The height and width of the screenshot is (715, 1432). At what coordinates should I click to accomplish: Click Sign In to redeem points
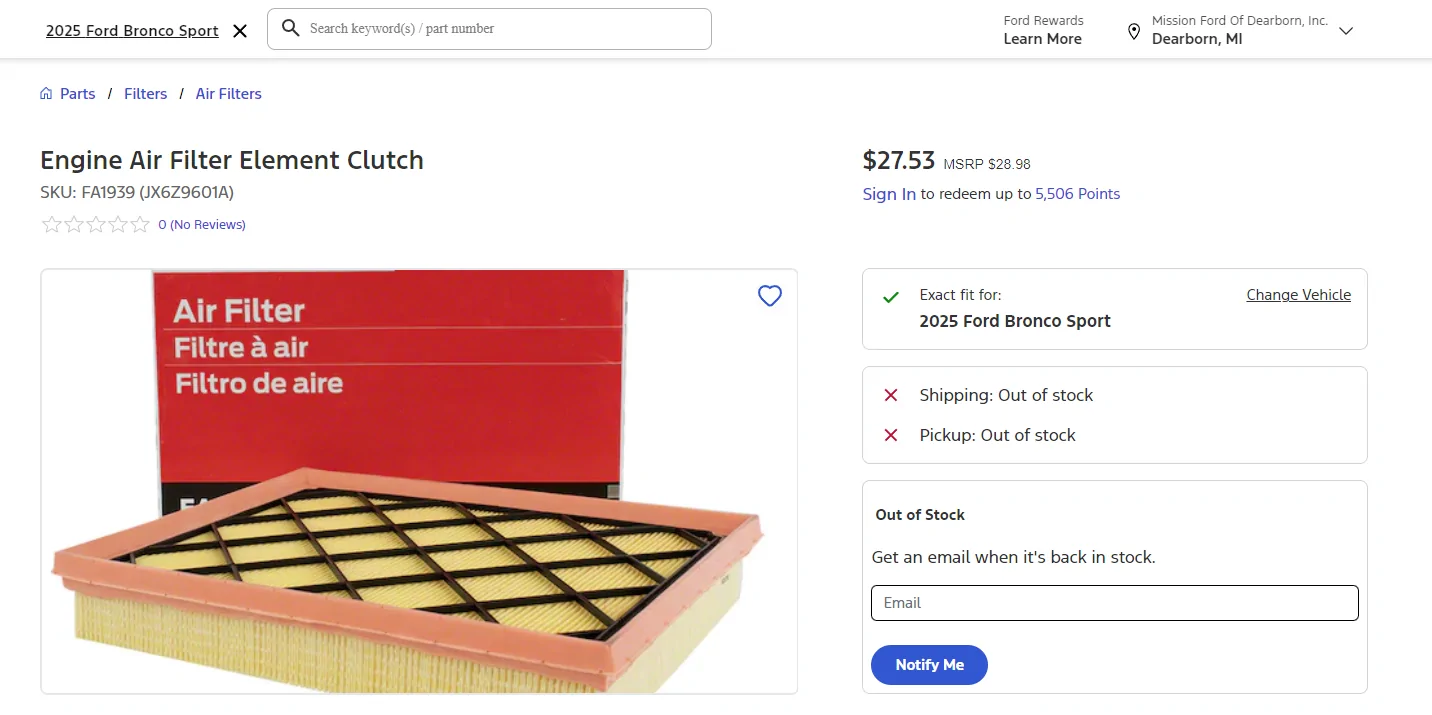coord(889,194)
